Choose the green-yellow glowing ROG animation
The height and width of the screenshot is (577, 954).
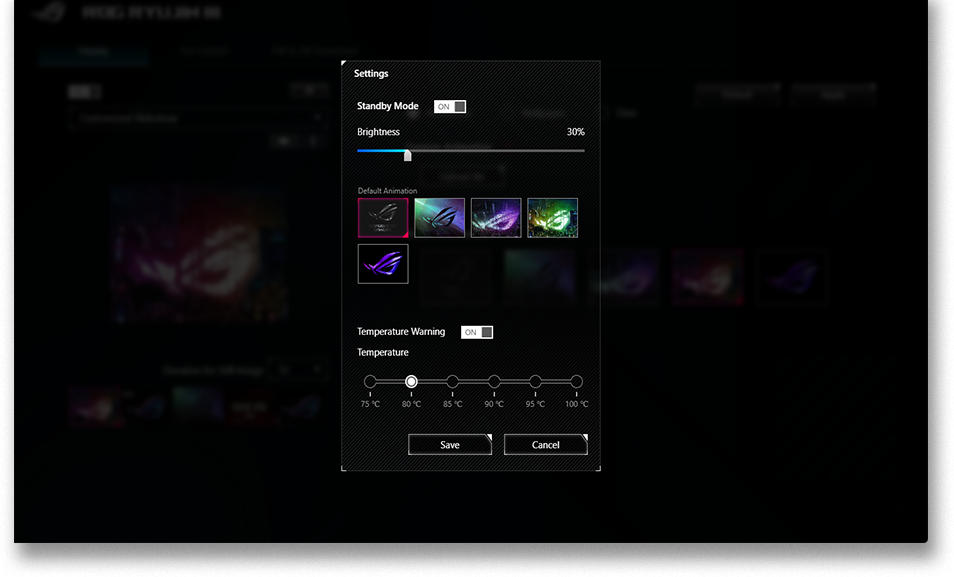(x=552, y=217)
